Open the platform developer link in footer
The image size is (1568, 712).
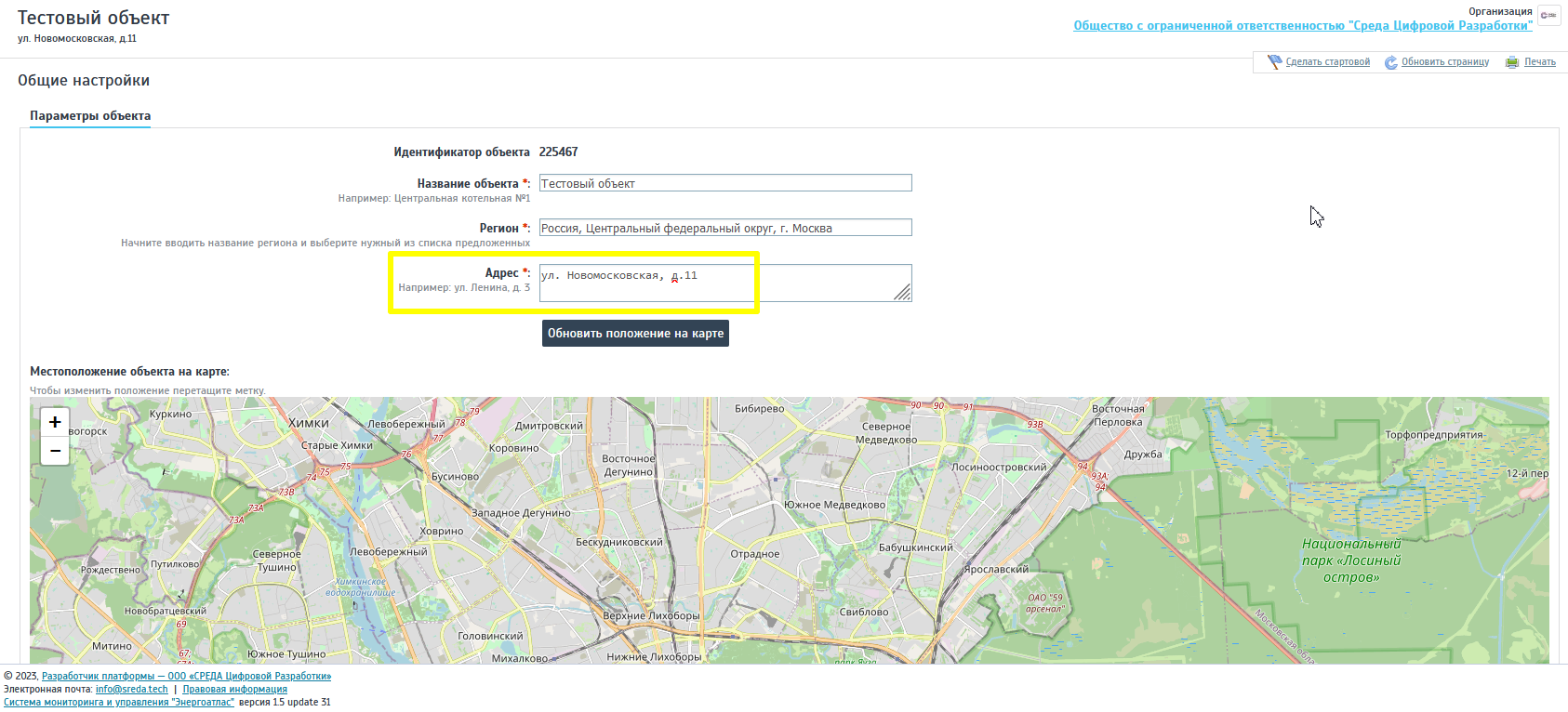pyautogui.click(x=186, y=677)
